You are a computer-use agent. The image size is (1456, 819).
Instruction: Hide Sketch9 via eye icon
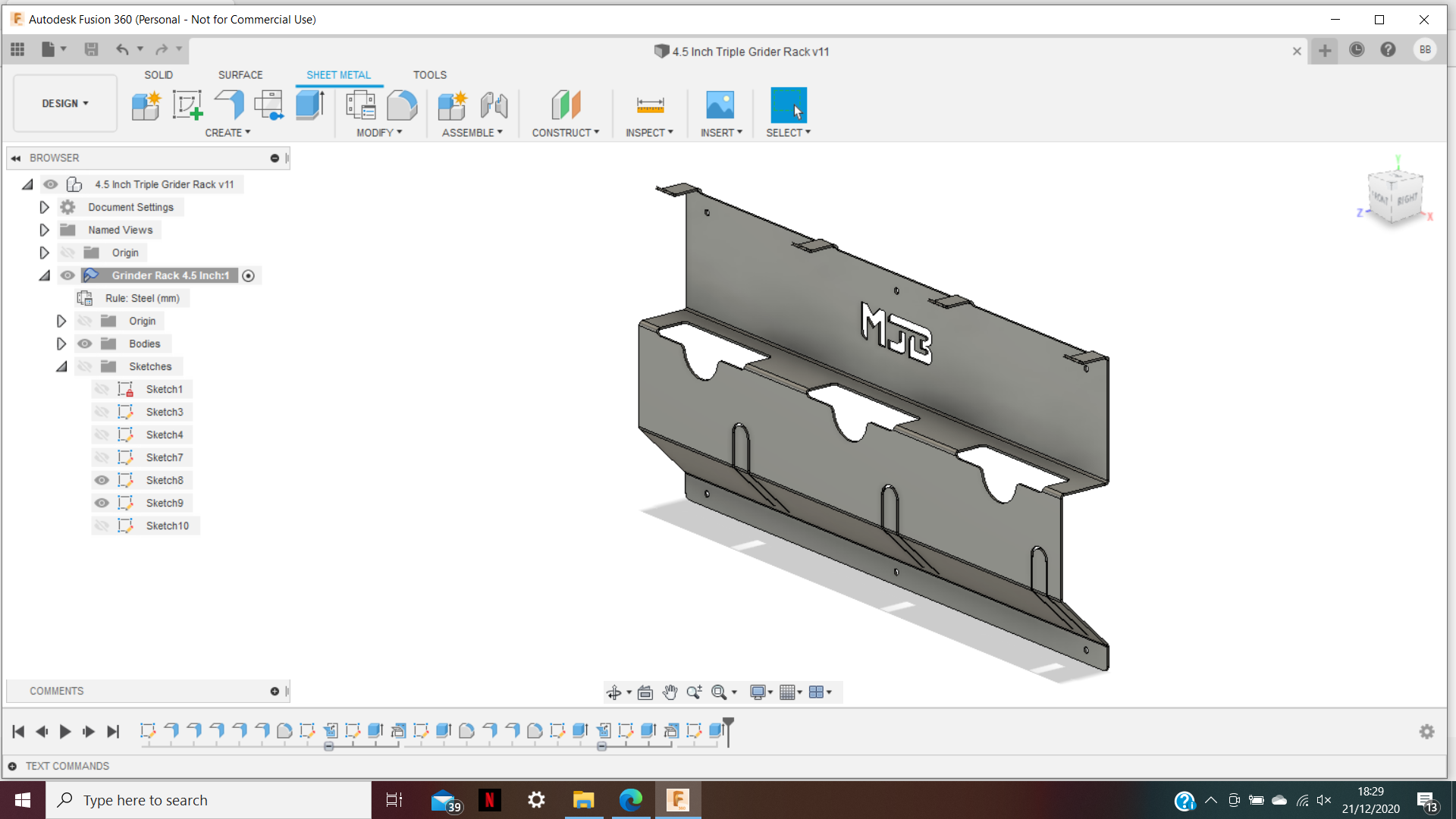coord(102,503)
